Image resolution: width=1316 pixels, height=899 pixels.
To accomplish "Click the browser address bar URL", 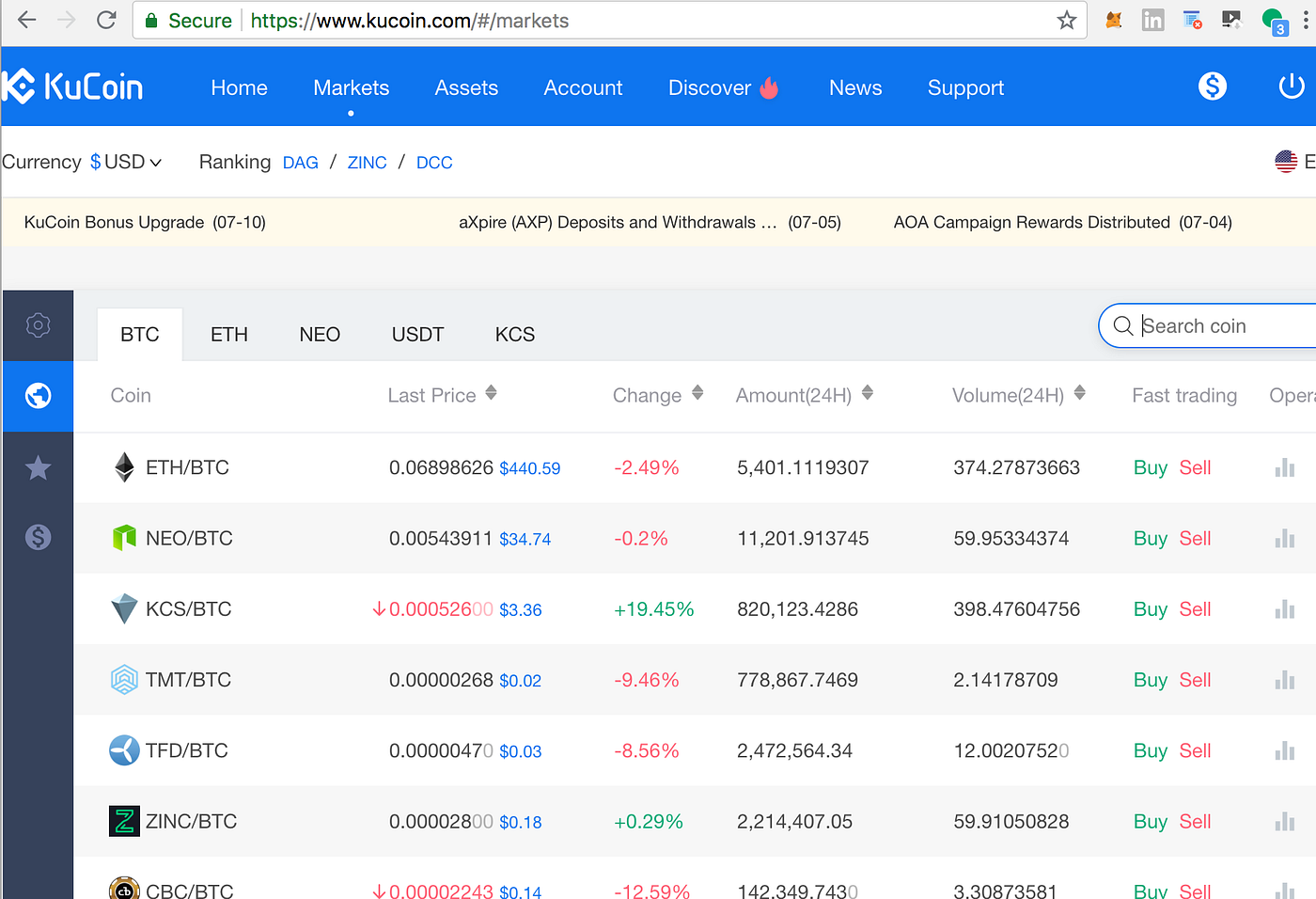I will (x=410, y=21).
